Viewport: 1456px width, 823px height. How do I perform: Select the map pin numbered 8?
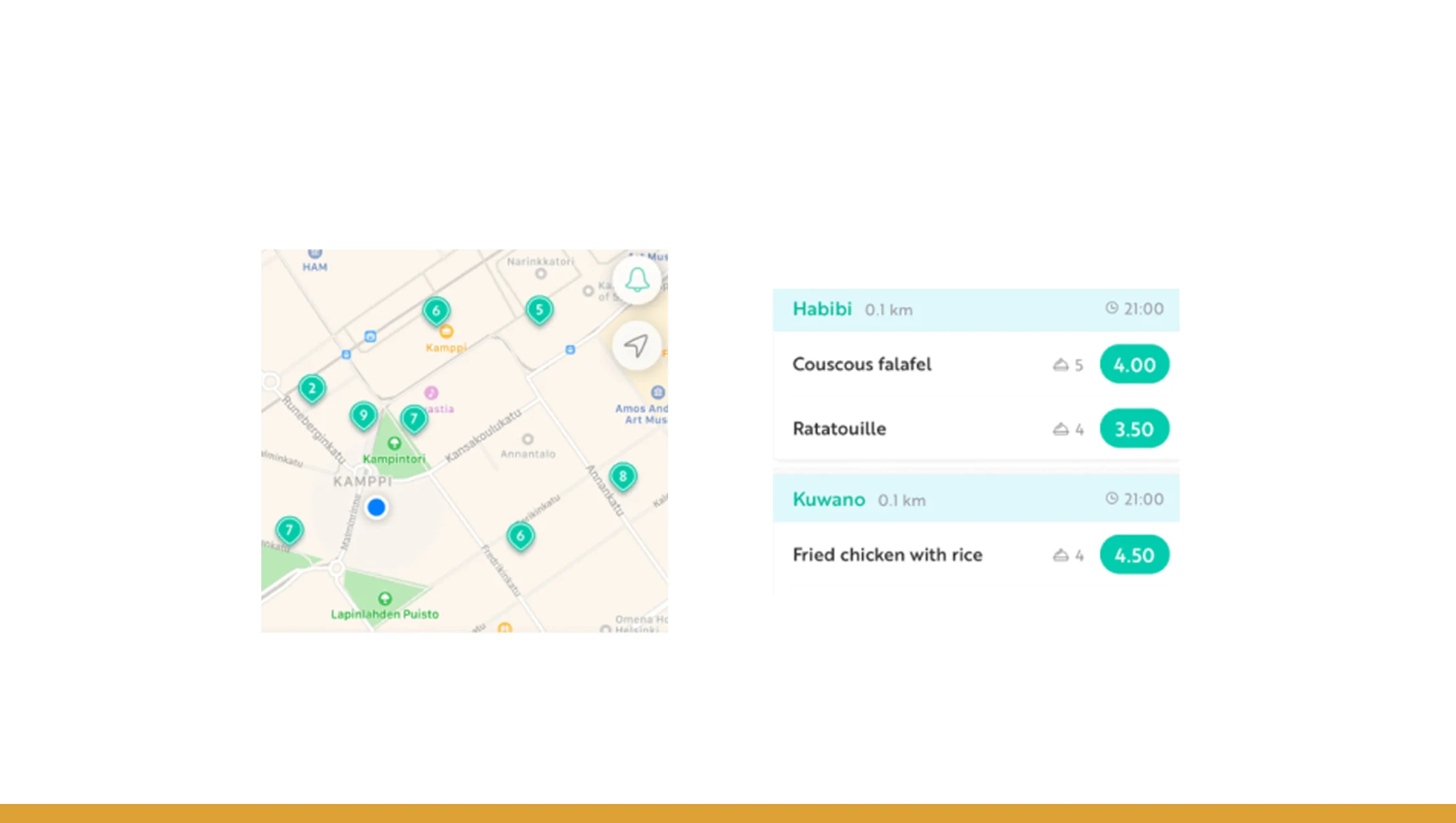click(622, 477)
